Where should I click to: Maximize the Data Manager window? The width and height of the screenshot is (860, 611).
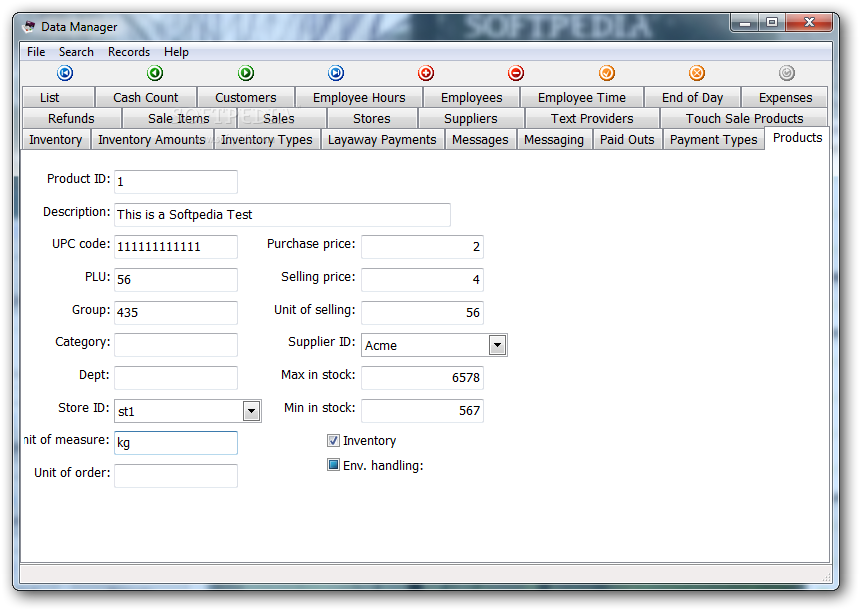772,22
